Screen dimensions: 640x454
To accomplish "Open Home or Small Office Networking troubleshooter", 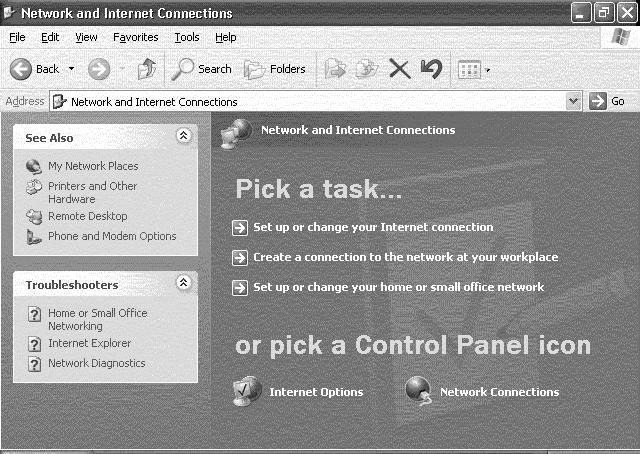I will pos(98,320).
